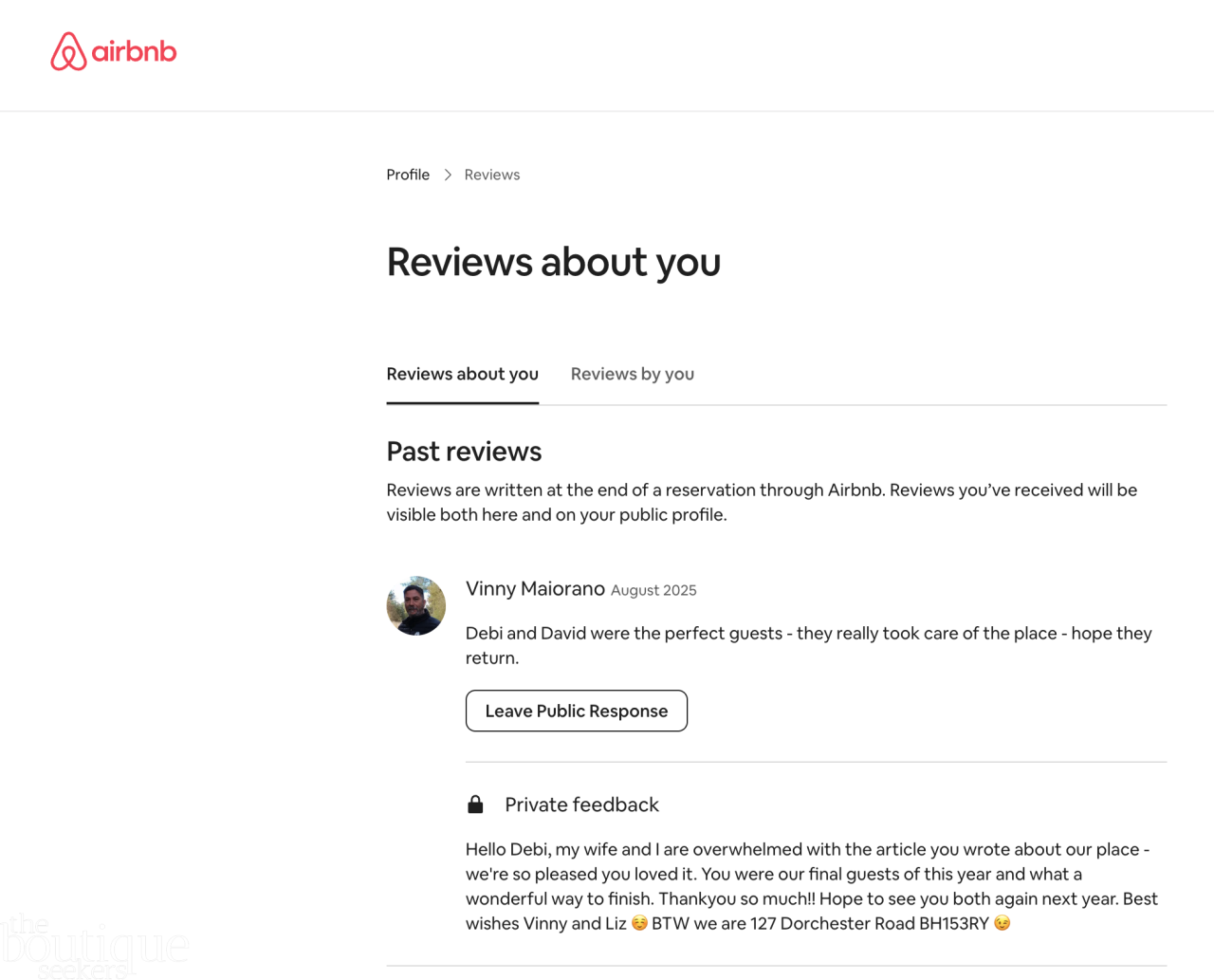
Task: Click the private feedback message paragraph
Action: click(811, 886)
